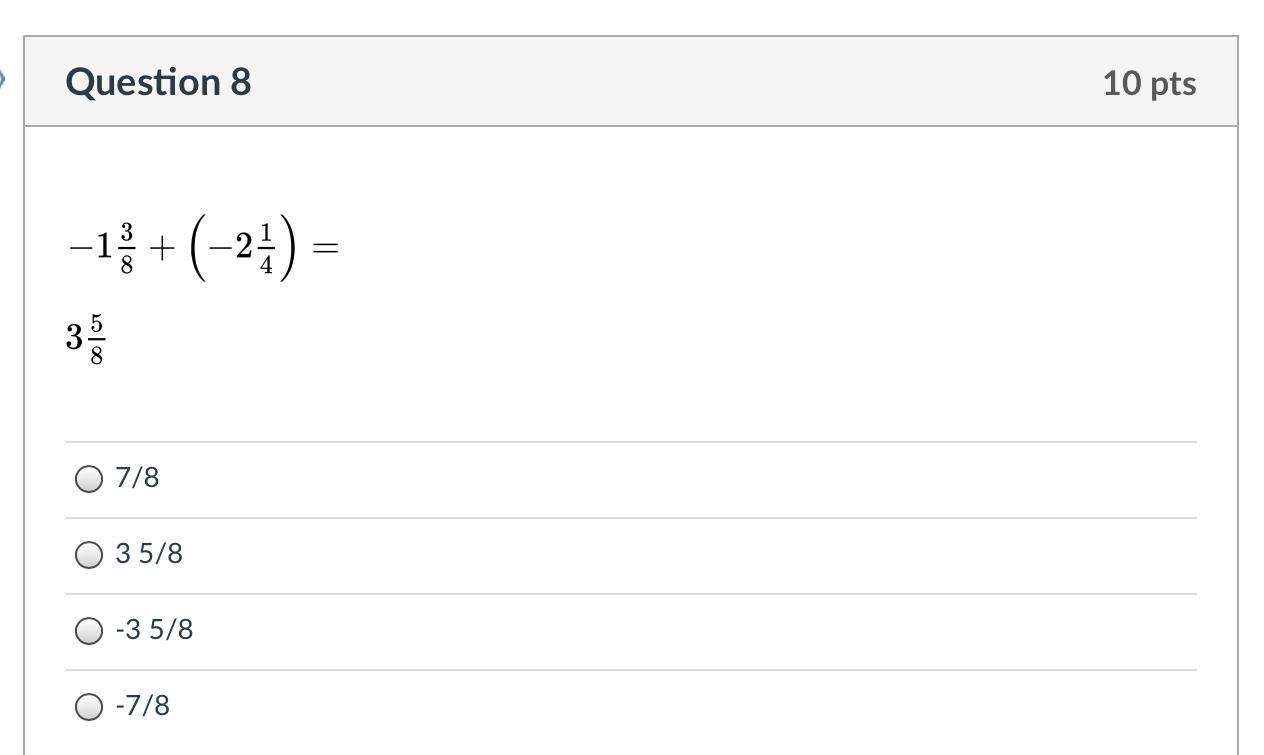Click the "7/8" answer label text

(137, 478)
